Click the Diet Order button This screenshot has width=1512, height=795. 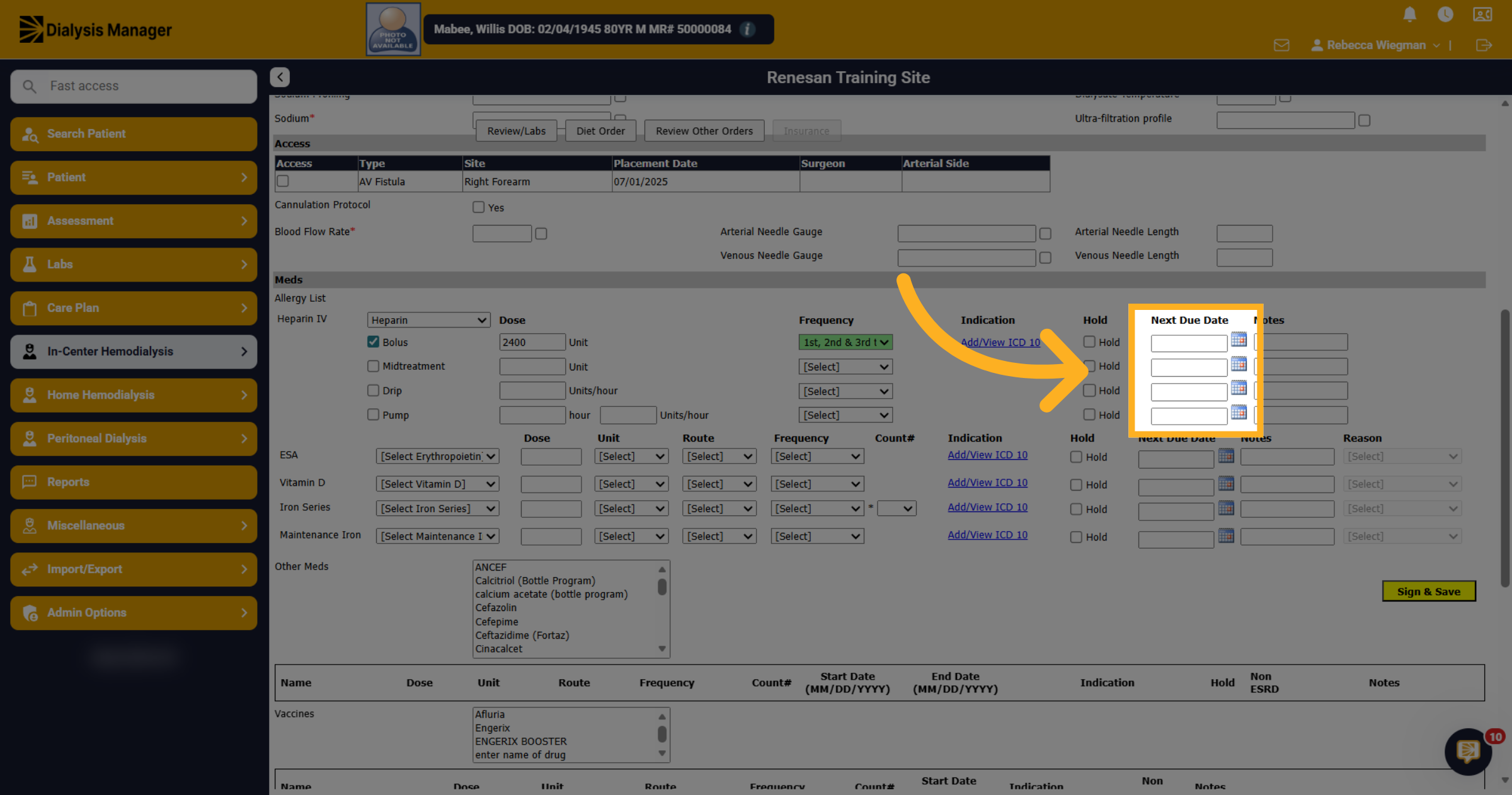click(600, 131)
